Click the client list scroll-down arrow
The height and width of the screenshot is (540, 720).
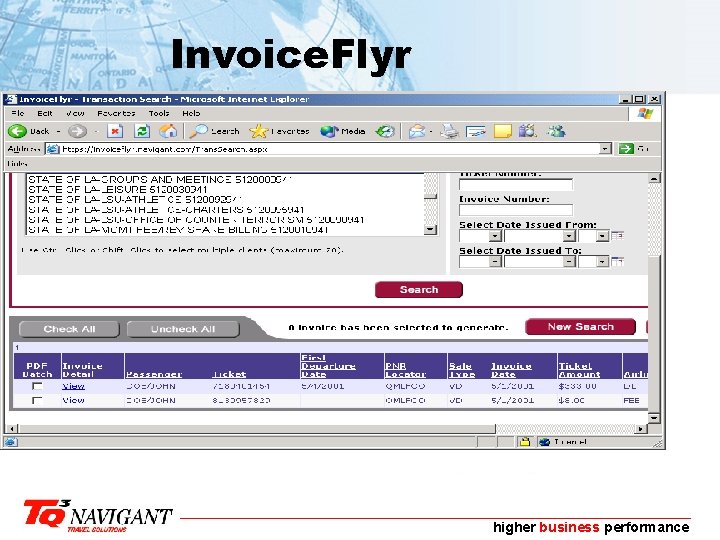tap(430, 229)
